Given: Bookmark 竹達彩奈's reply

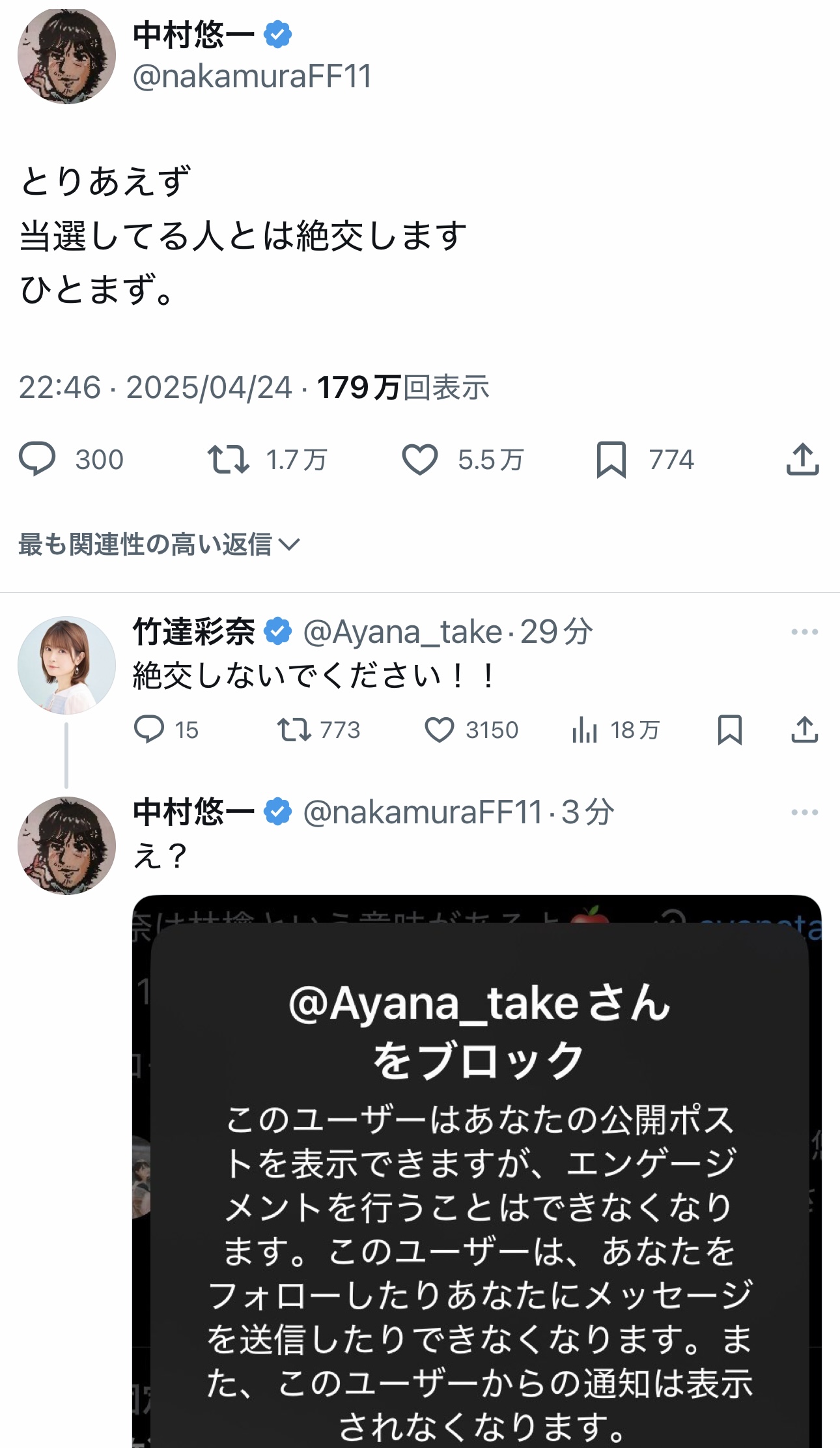Looking at the screenshot, I should point(729,730).
